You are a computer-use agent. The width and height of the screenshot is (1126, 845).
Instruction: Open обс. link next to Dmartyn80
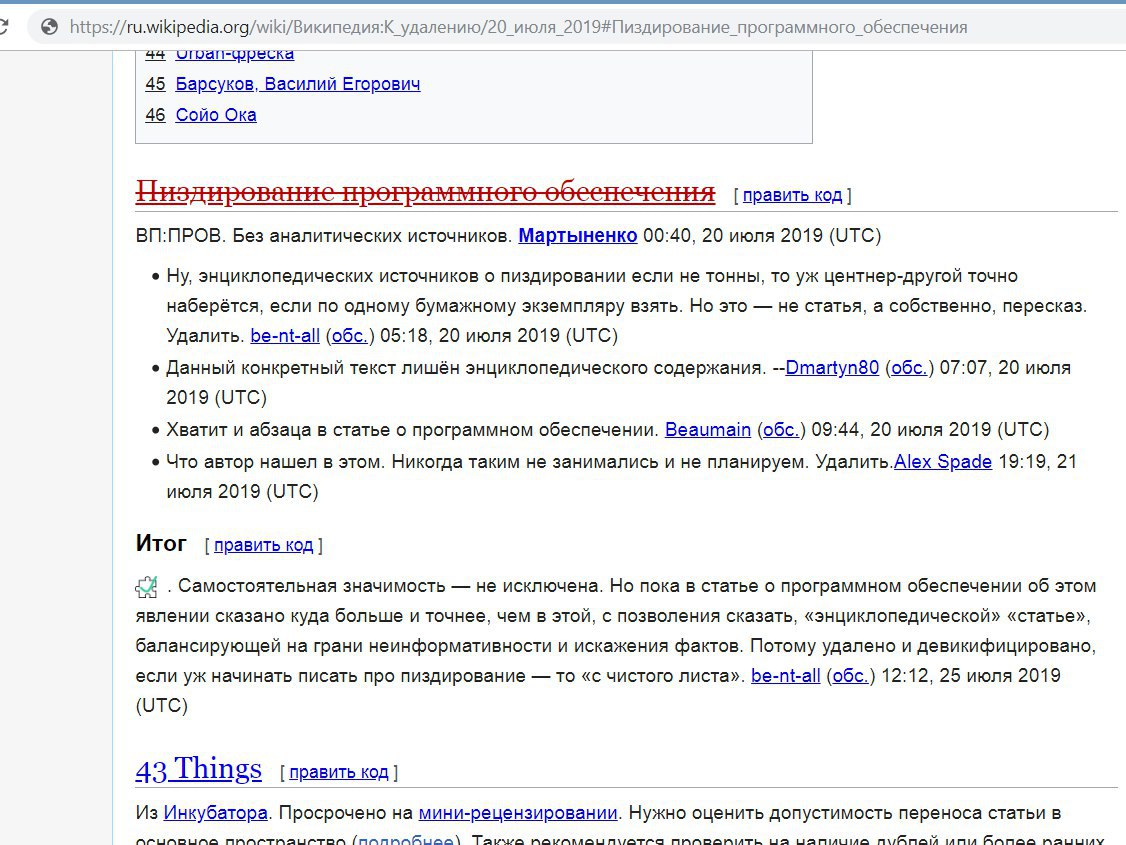coord(909,368)
